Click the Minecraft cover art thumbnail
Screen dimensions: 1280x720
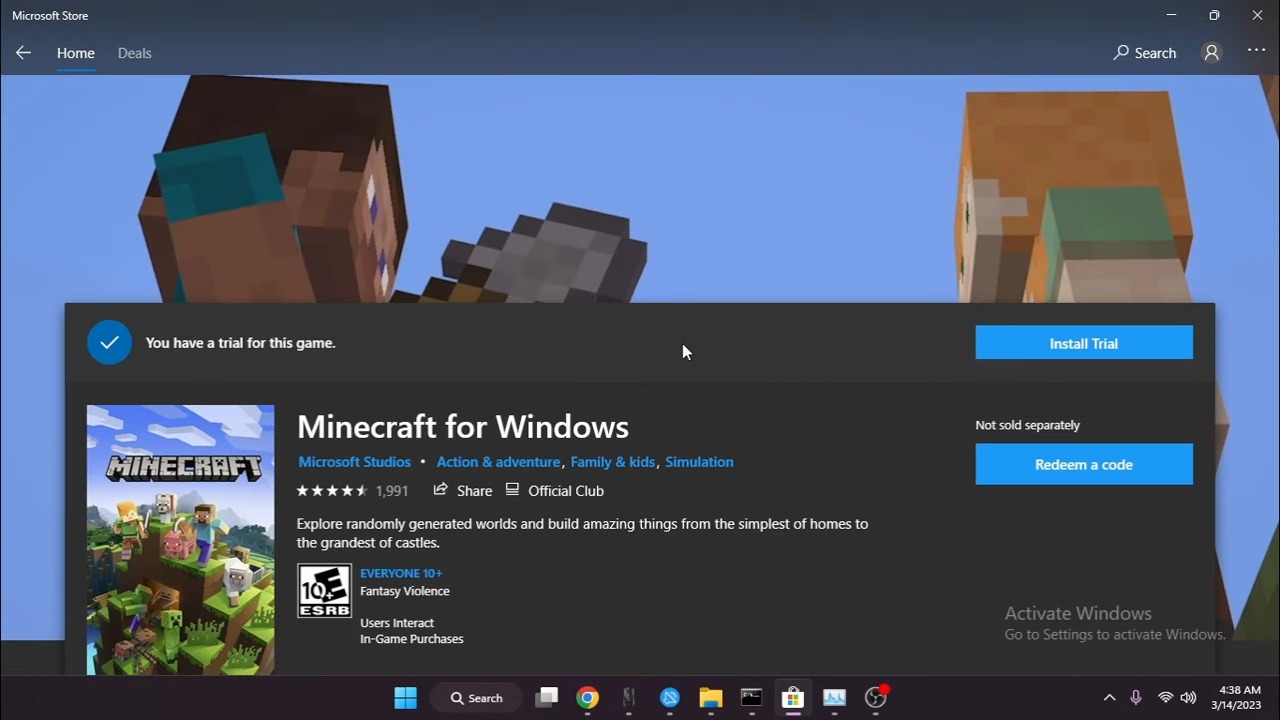pos(180,540)
